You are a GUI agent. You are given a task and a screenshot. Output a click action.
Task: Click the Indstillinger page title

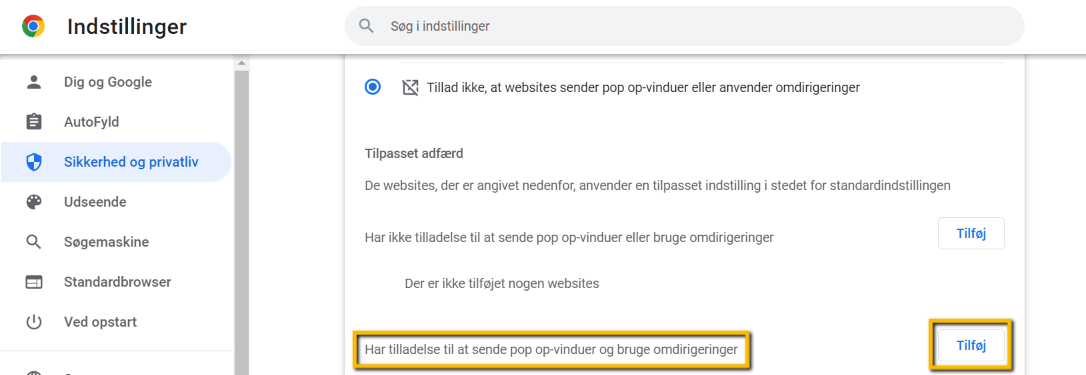point(127,26)
